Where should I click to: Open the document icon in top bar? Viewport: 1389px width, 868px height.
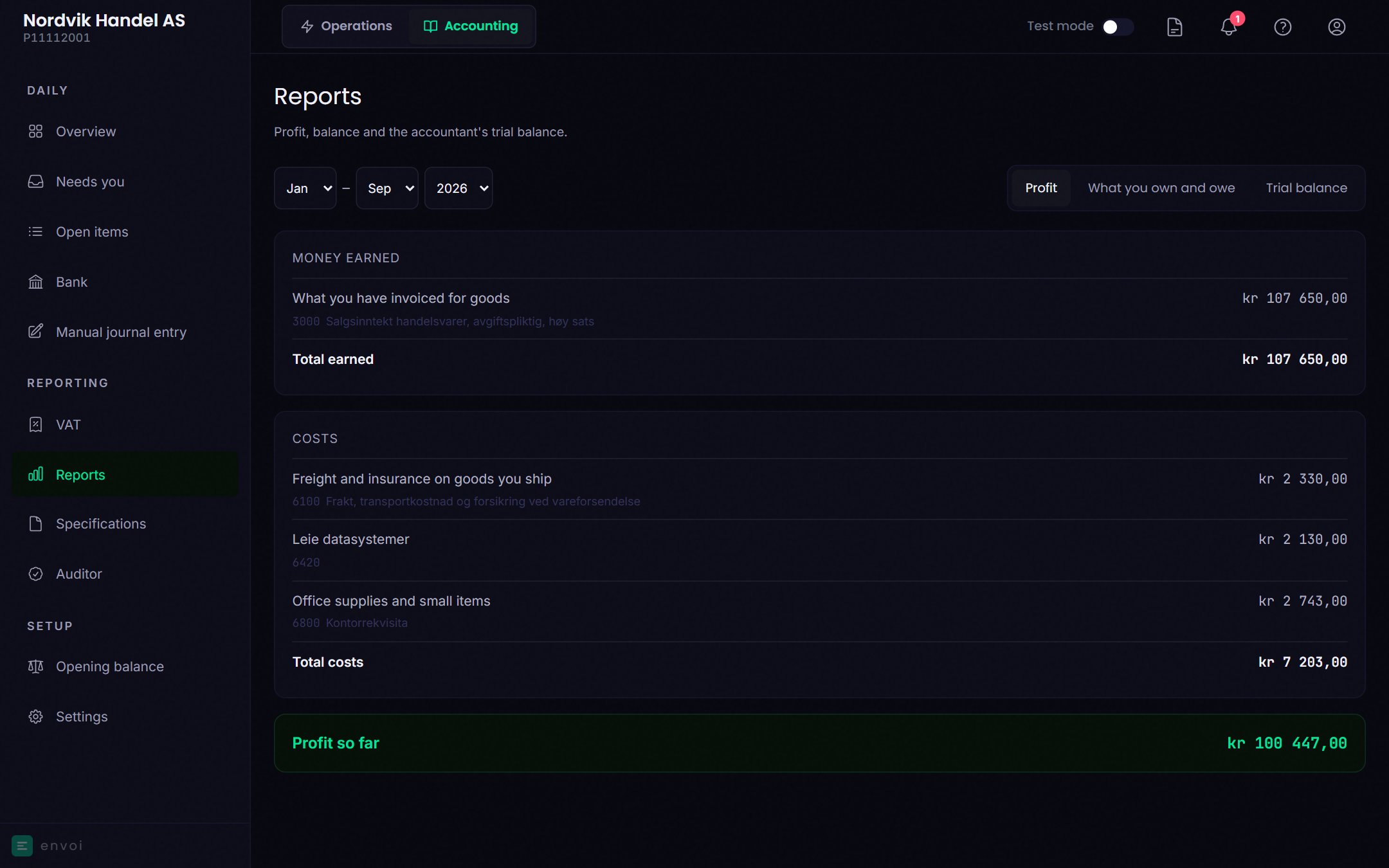pyautogui.click(x=1174, y=27)
